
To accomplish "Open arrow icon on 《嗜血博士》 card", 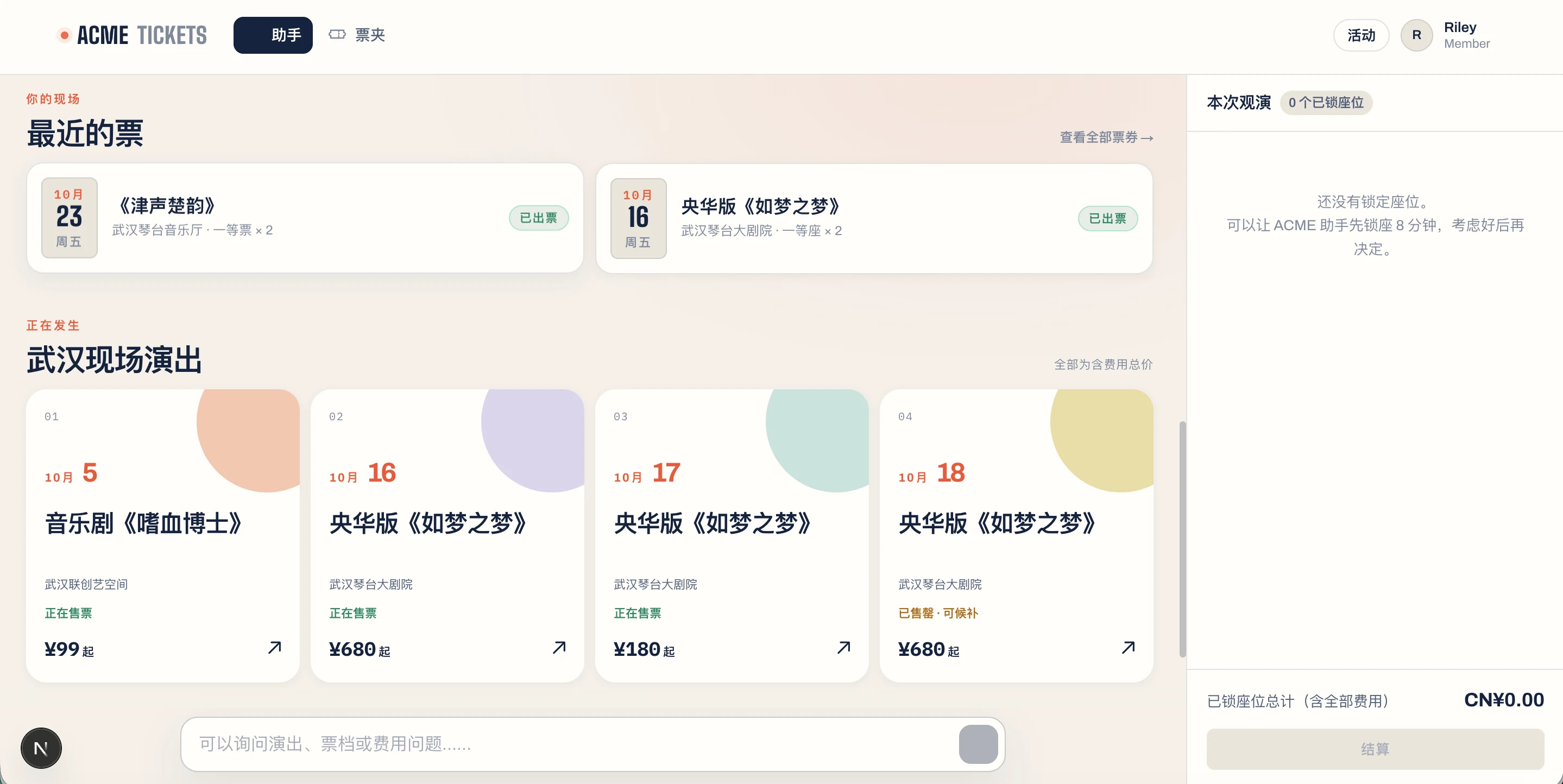I will [275, 648].
